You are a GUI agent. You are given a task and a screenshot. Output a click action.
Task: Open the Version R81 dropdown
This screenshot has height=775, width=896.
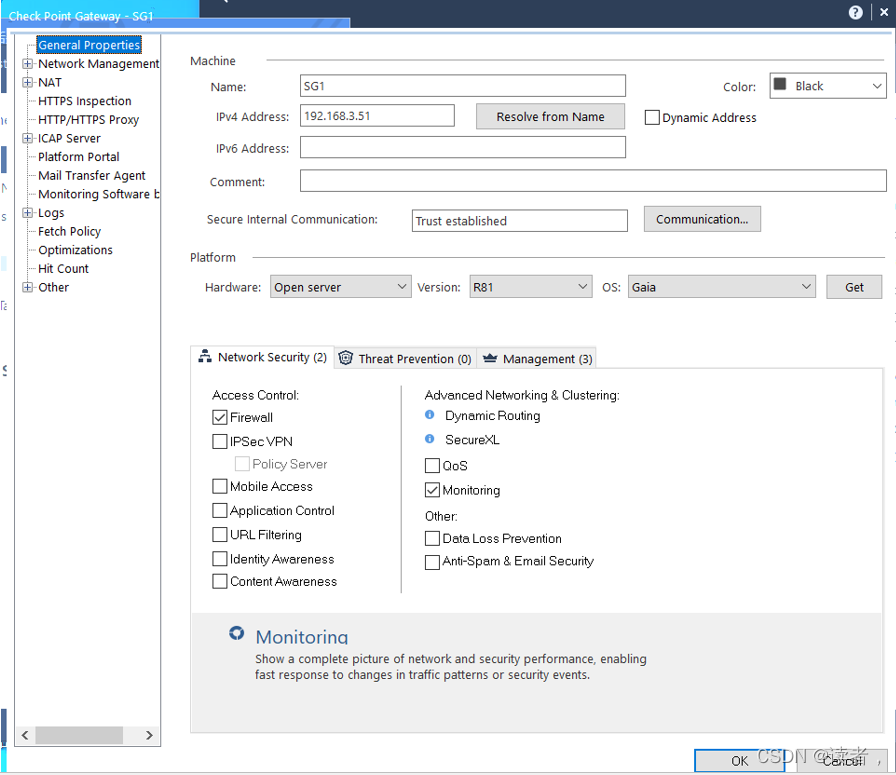[x=530, y=286]
